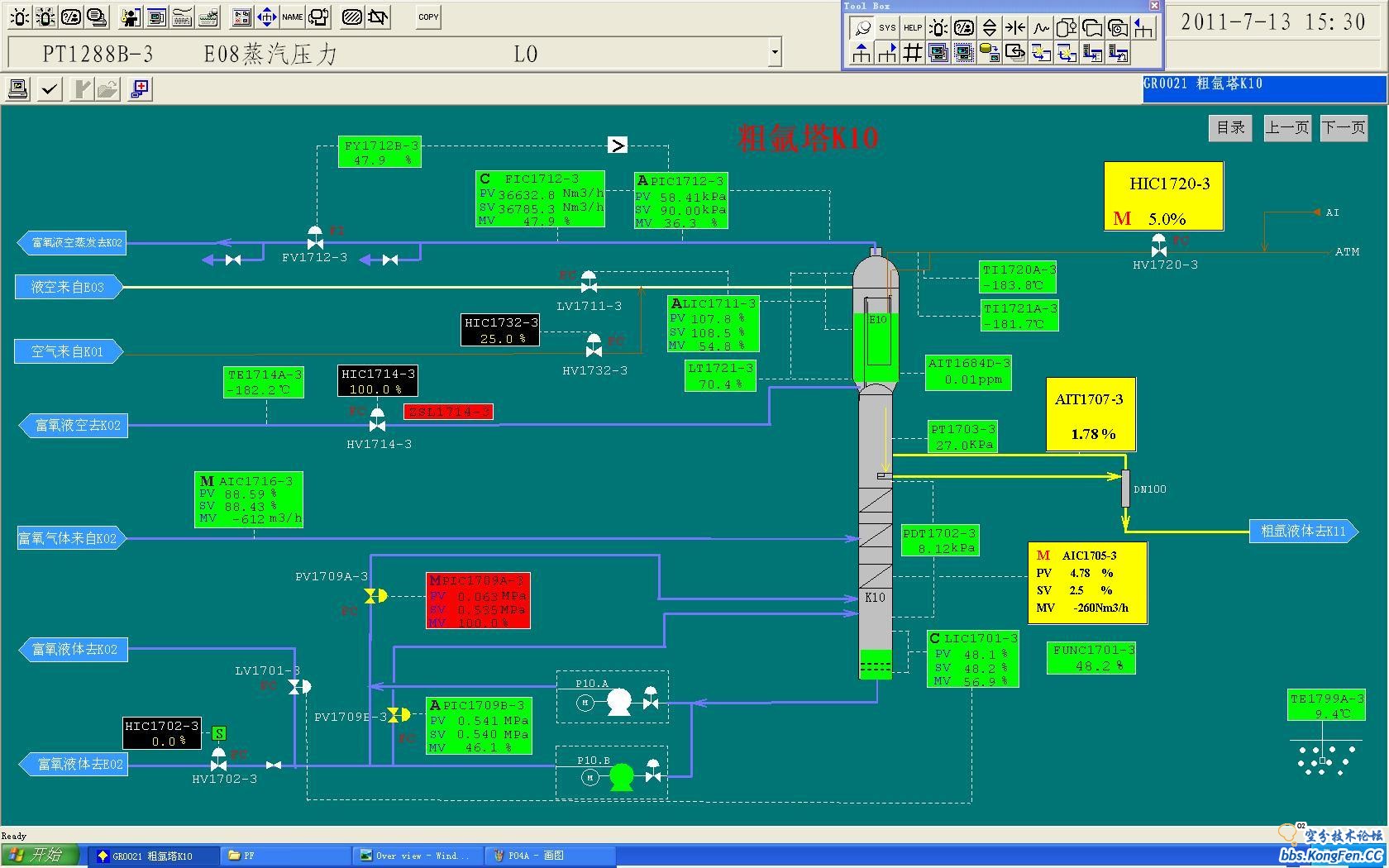Open the red PIC1709A-3 controller block
The height and width of the screenshot is (868, 1389).
click(x=478, y=600)
